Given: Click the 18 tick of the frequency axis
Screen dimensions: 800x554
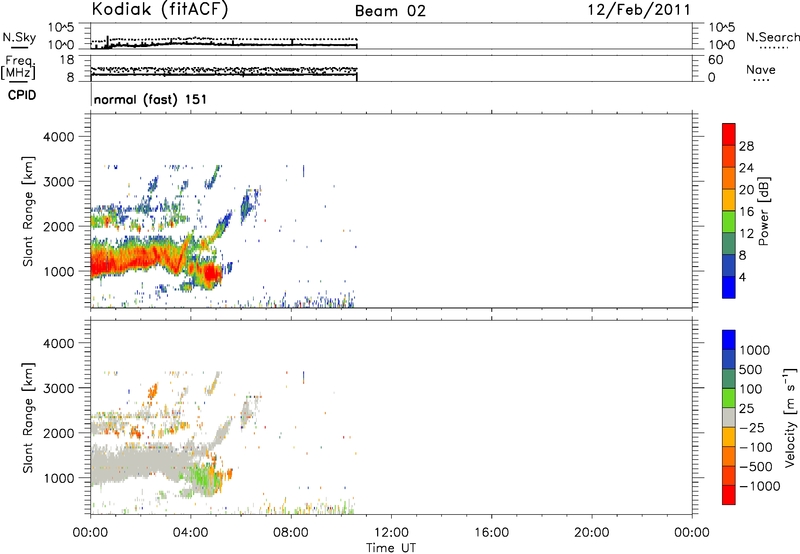Looking at the screenshot, I should point(67,60).
